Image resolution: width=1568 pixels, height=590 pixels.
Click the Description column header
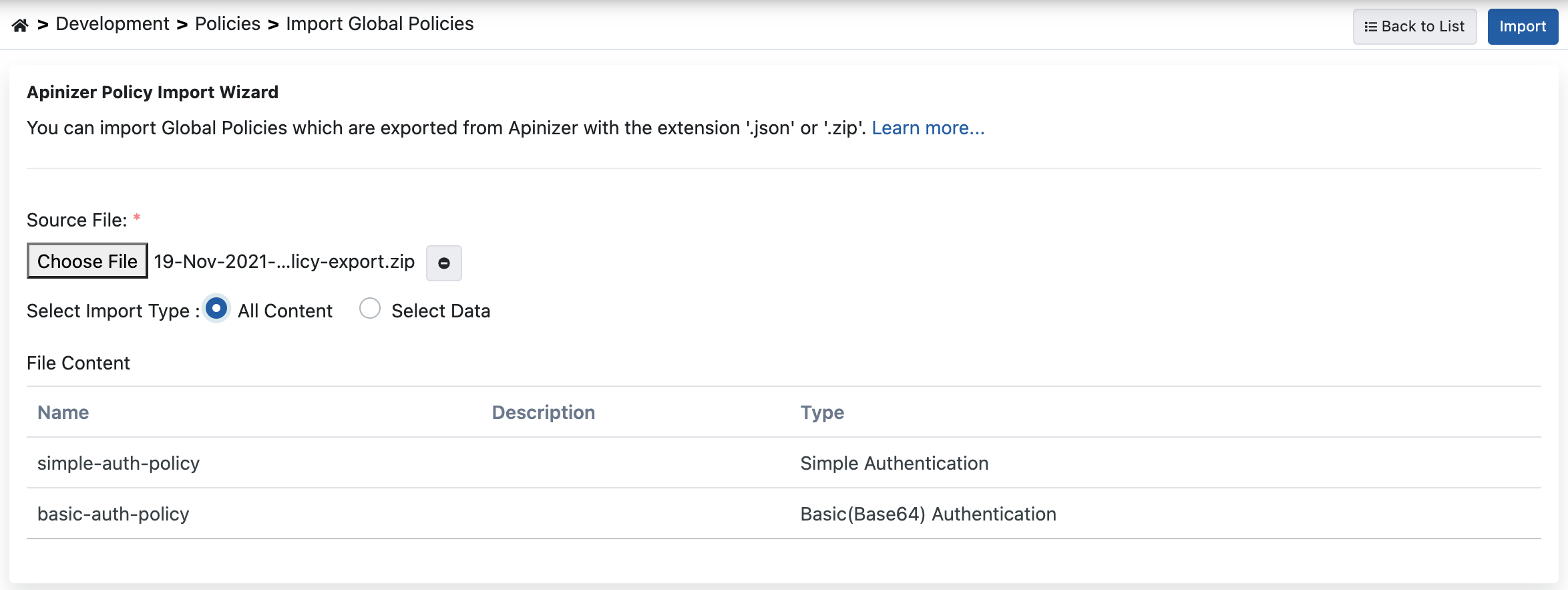pyautogui.click(x=543, y=412)
